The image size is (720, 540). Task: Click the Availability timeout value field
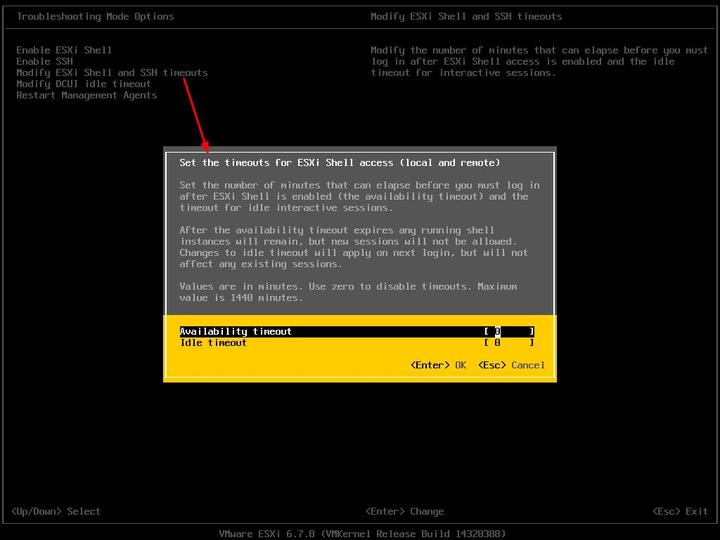pos(509,332)
